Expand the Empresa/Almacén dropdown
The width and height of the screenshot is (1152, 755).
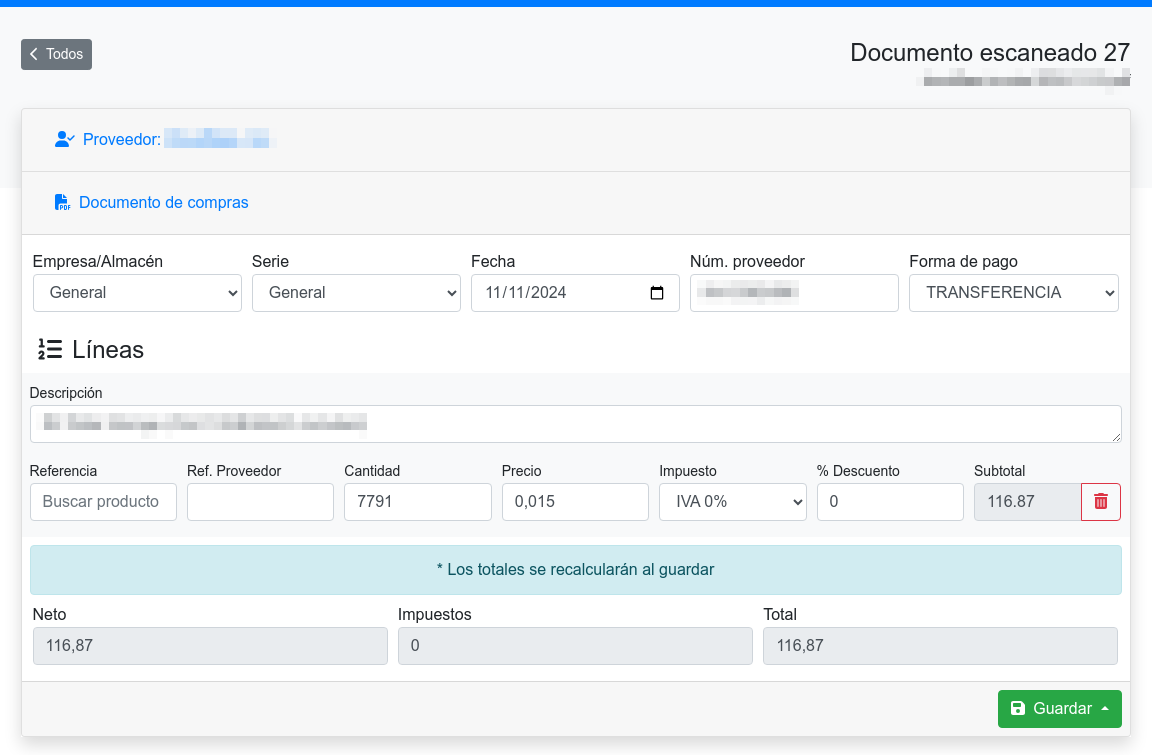pos(137,293)
